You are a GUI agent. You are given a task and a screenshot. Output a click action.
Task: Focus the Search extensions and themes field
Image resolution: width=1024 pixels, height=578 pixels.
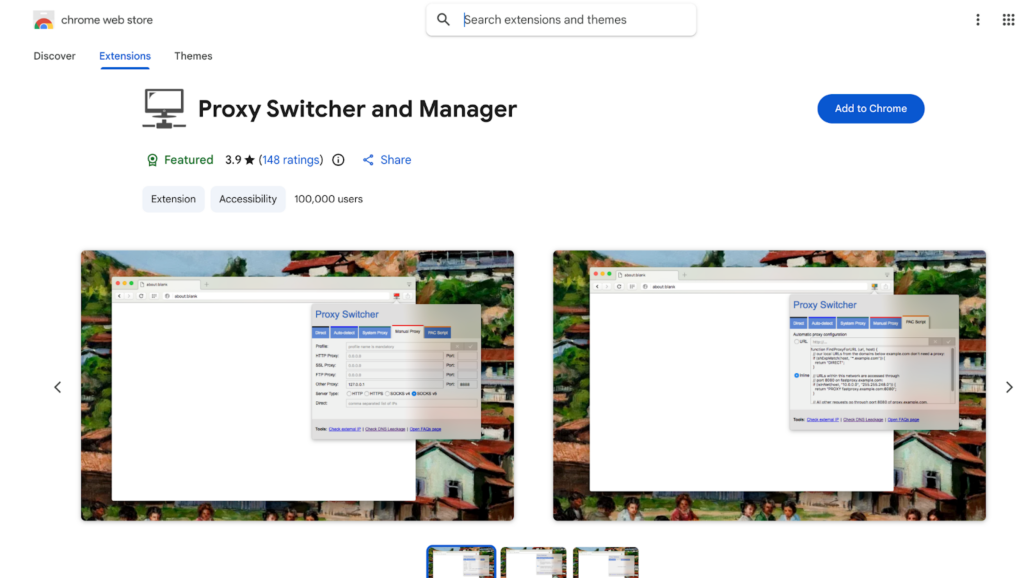(570, 20)
